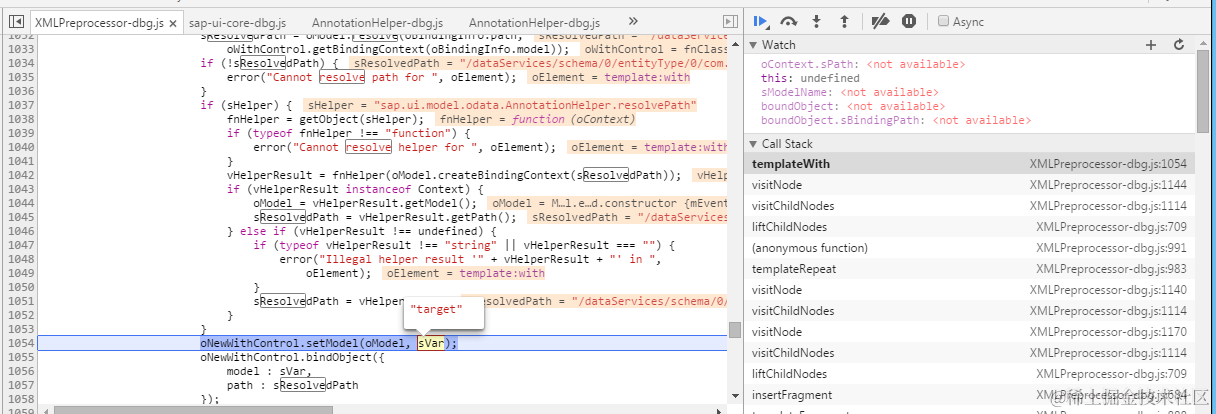
Task: Hide the debugger sidebar panel
Action: coord(728,21)
